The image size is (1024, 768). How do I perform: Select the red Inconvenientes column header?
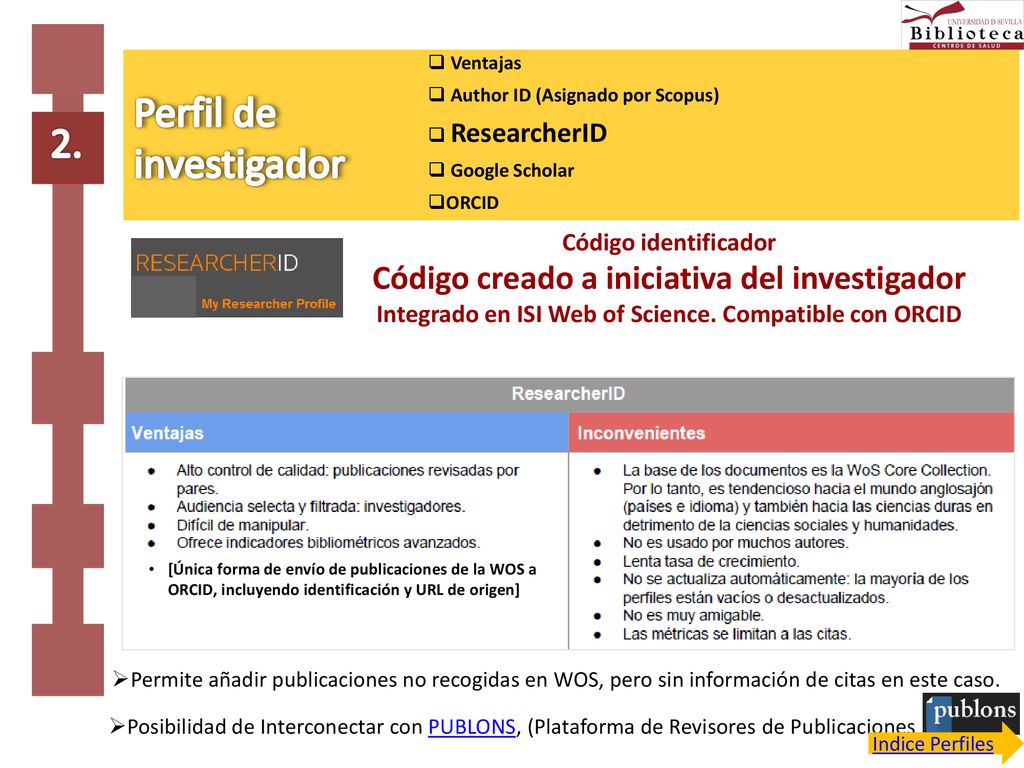coord(792,432)
